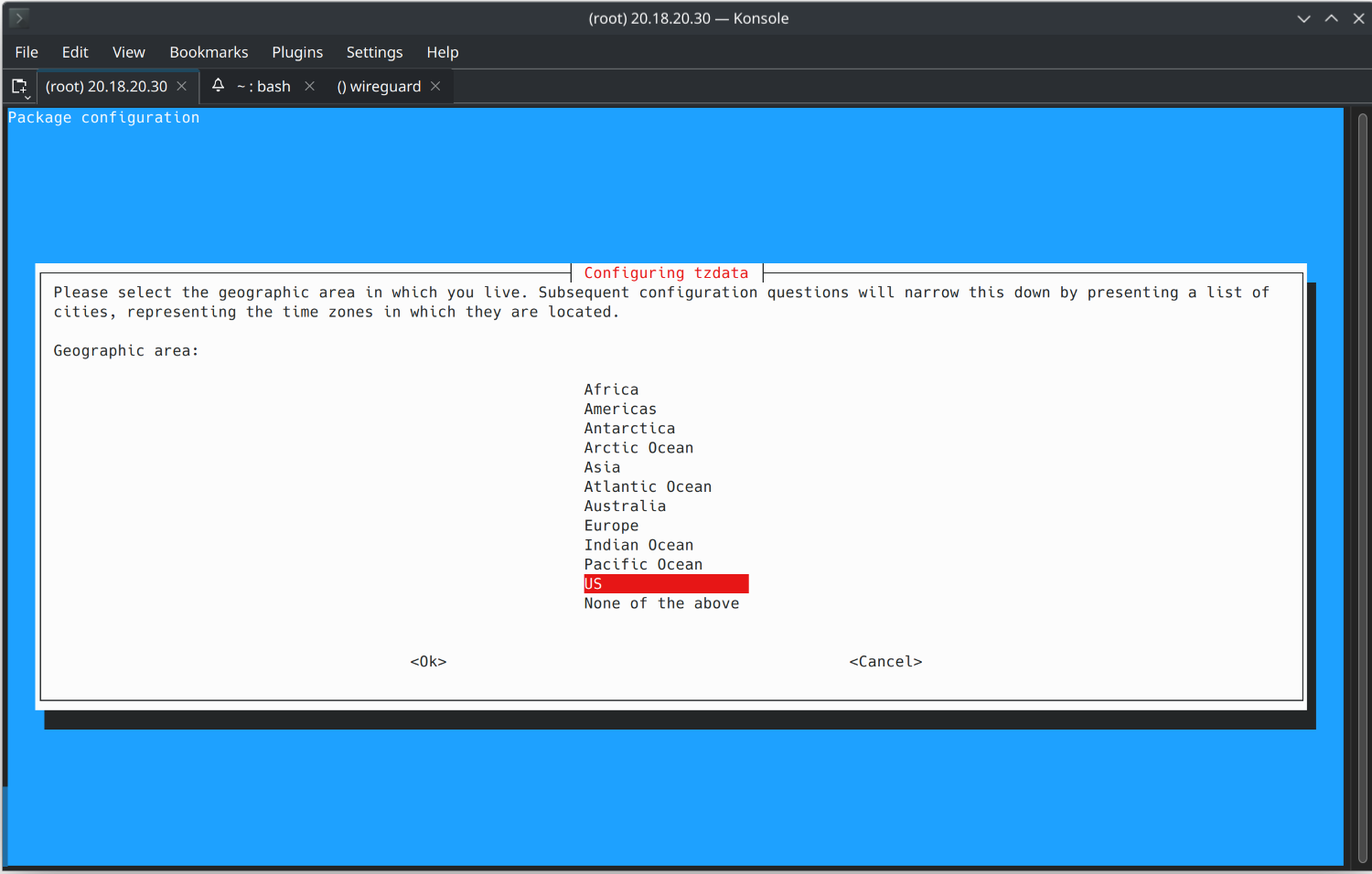The image size is (1372, 874).
Task: Close the wireguard tab
Action: coord(435,86)
